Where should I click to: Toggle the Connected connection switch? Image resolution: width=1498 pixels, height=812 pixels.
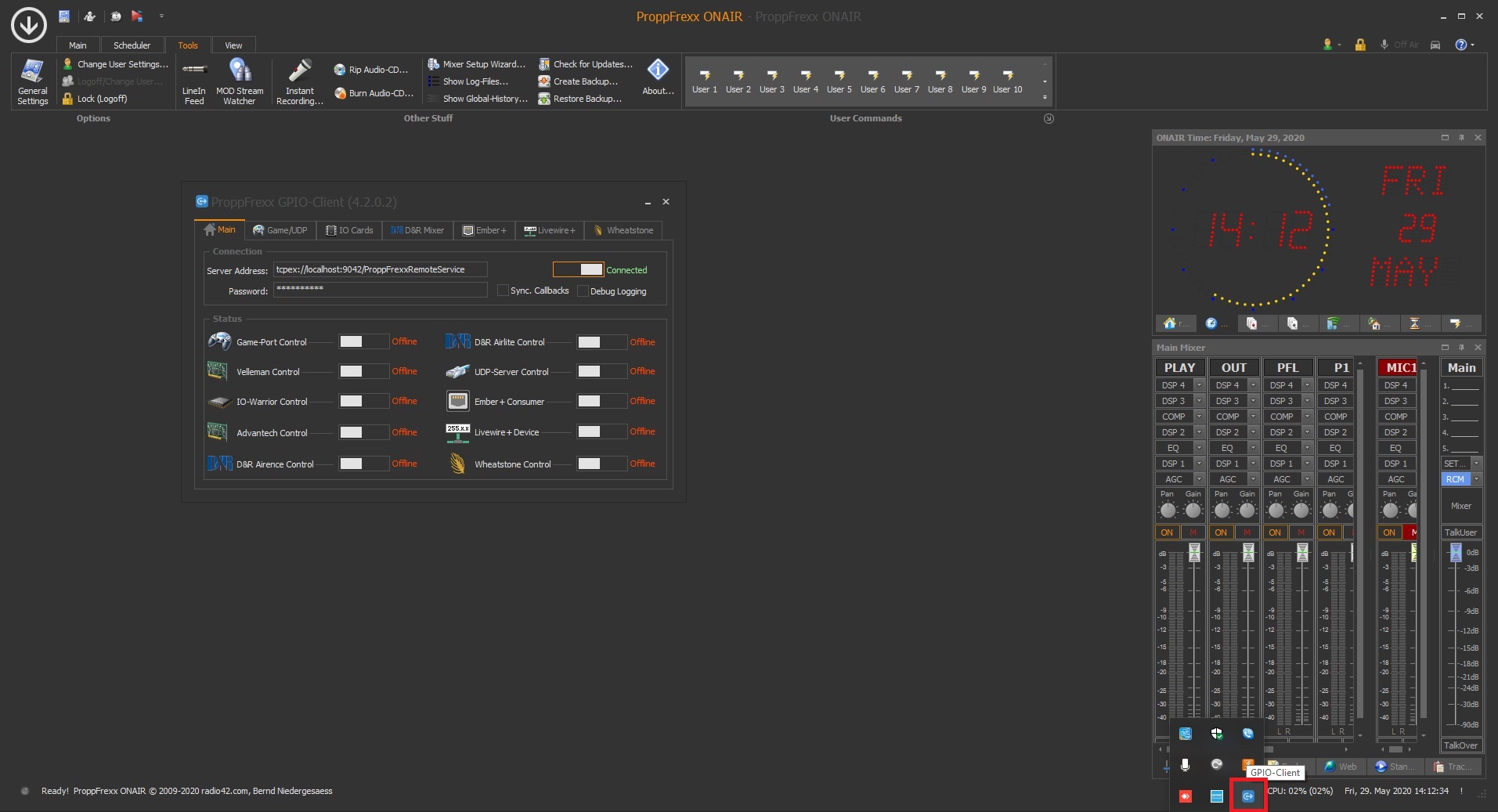pos(578,269)
